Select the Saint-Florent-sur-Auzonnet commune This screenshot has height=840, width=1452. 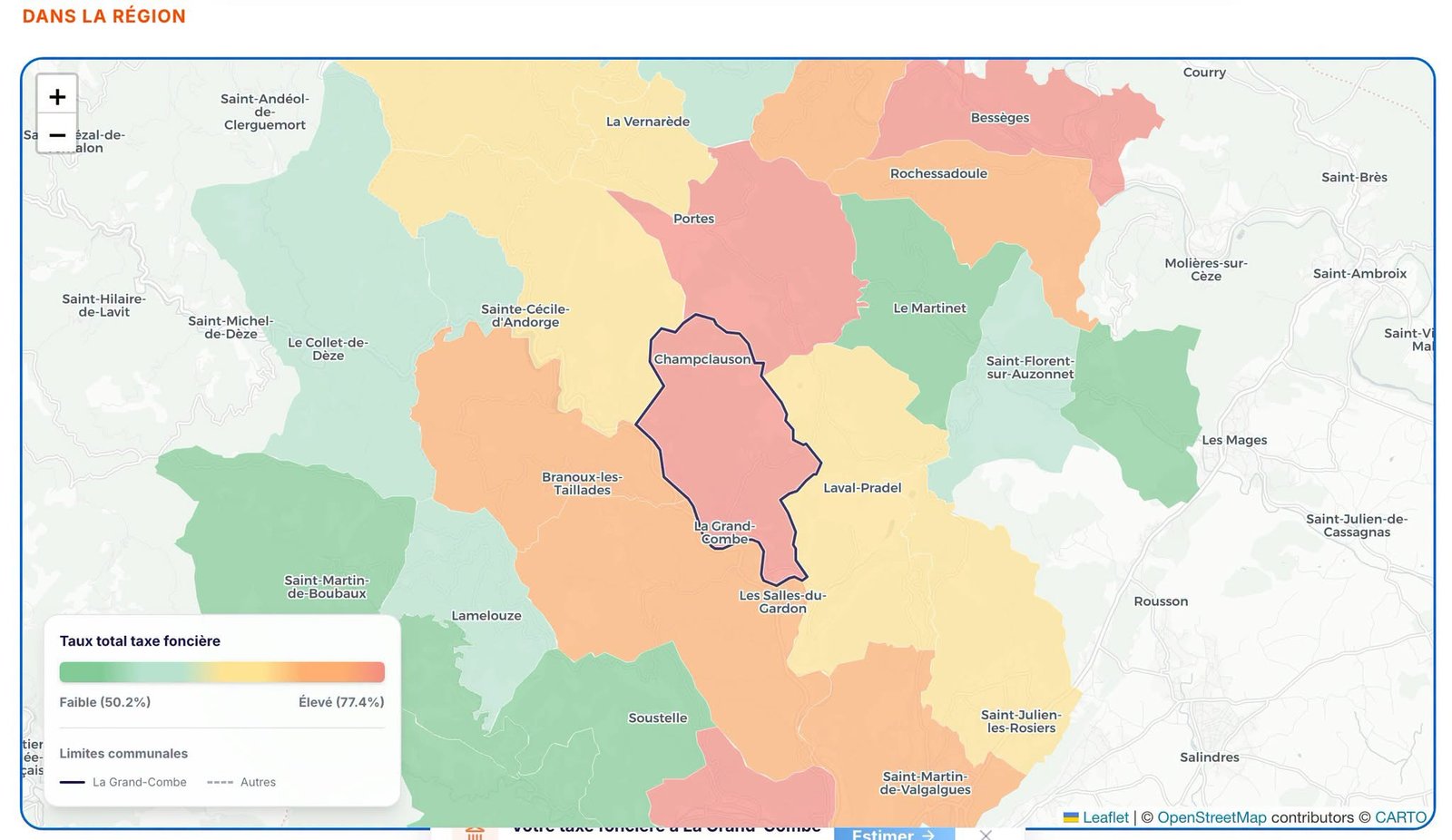1030,367
